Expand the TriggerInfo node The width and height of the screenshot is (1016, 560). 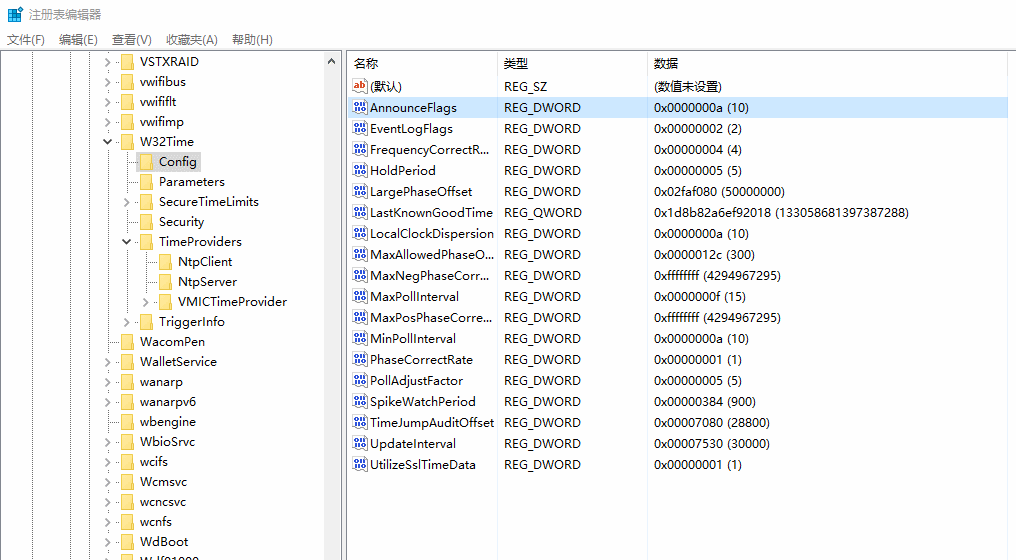click(x=126, y=321)
